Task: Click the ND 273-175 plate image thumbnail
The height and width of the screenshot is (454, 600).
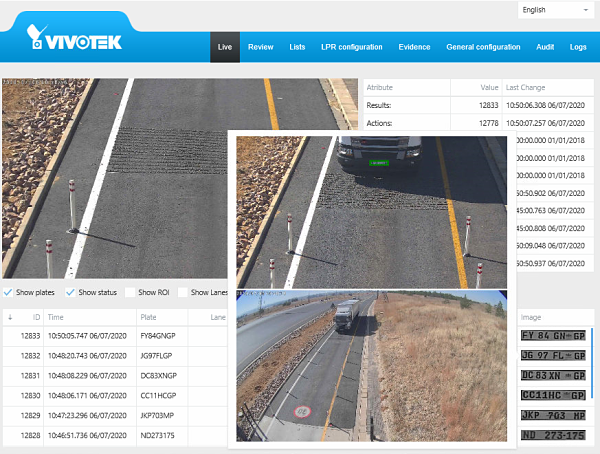Action: 553,436
